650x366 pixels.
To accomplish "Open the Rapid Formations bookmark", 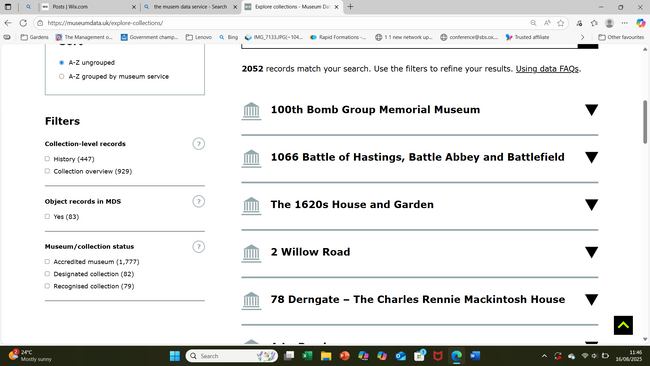I will [x=338, y=37].
